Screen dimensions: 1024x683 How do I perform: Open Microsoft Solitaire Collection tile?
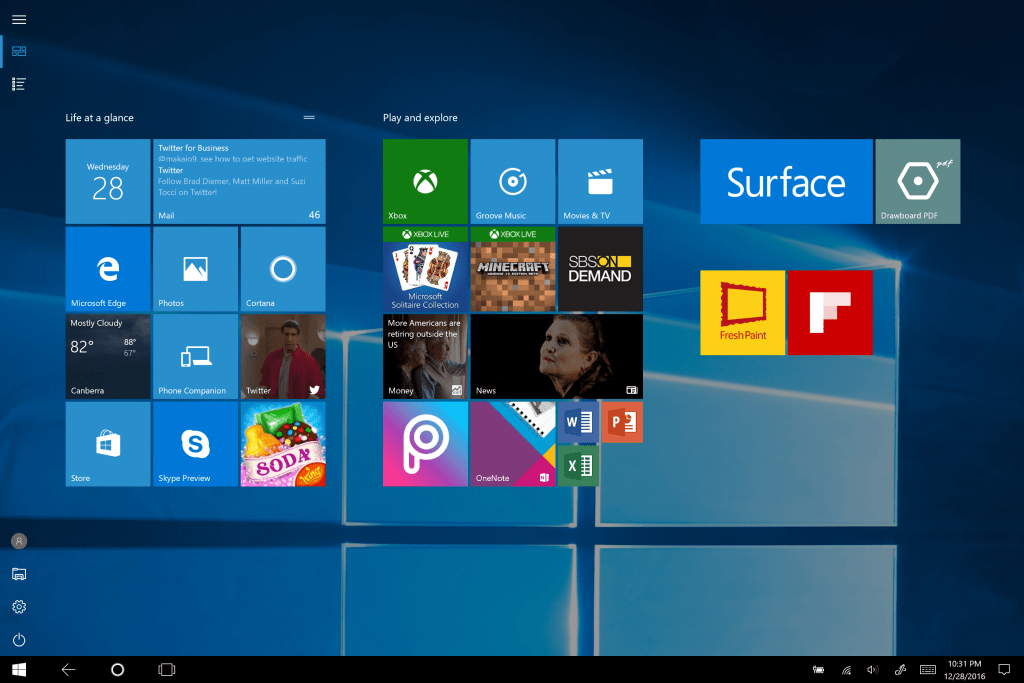(x=425, y=269)
